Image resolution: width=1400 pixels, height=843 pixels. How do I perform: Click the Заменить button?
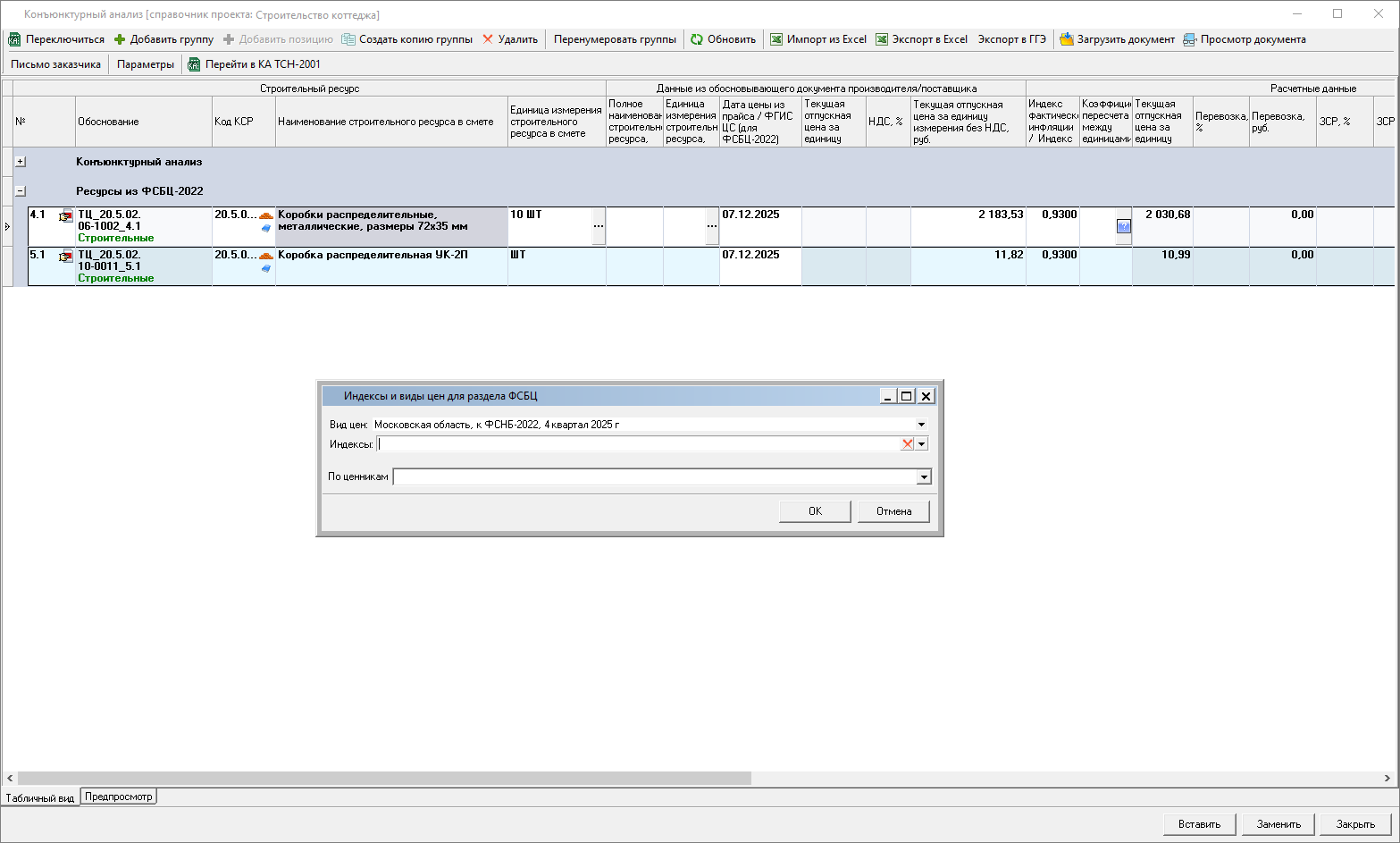click(1278, 824)
